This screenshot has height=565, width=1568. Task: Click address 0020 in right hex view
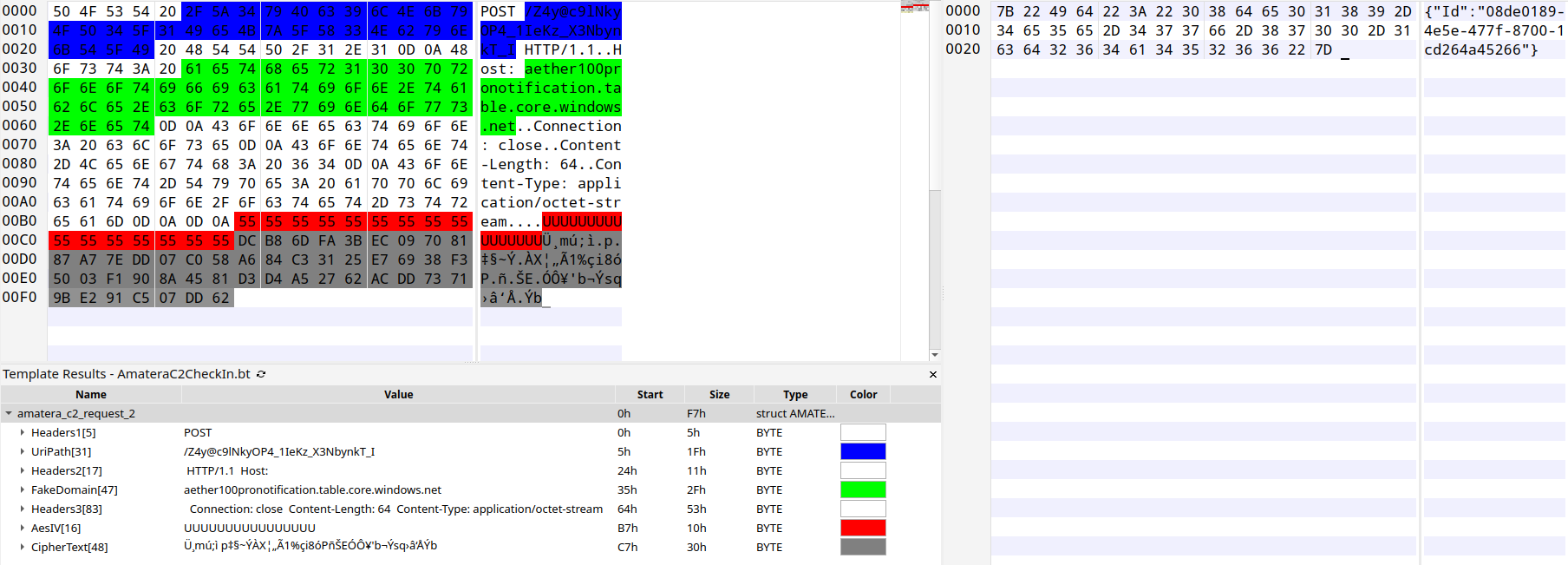pos(963,49)
